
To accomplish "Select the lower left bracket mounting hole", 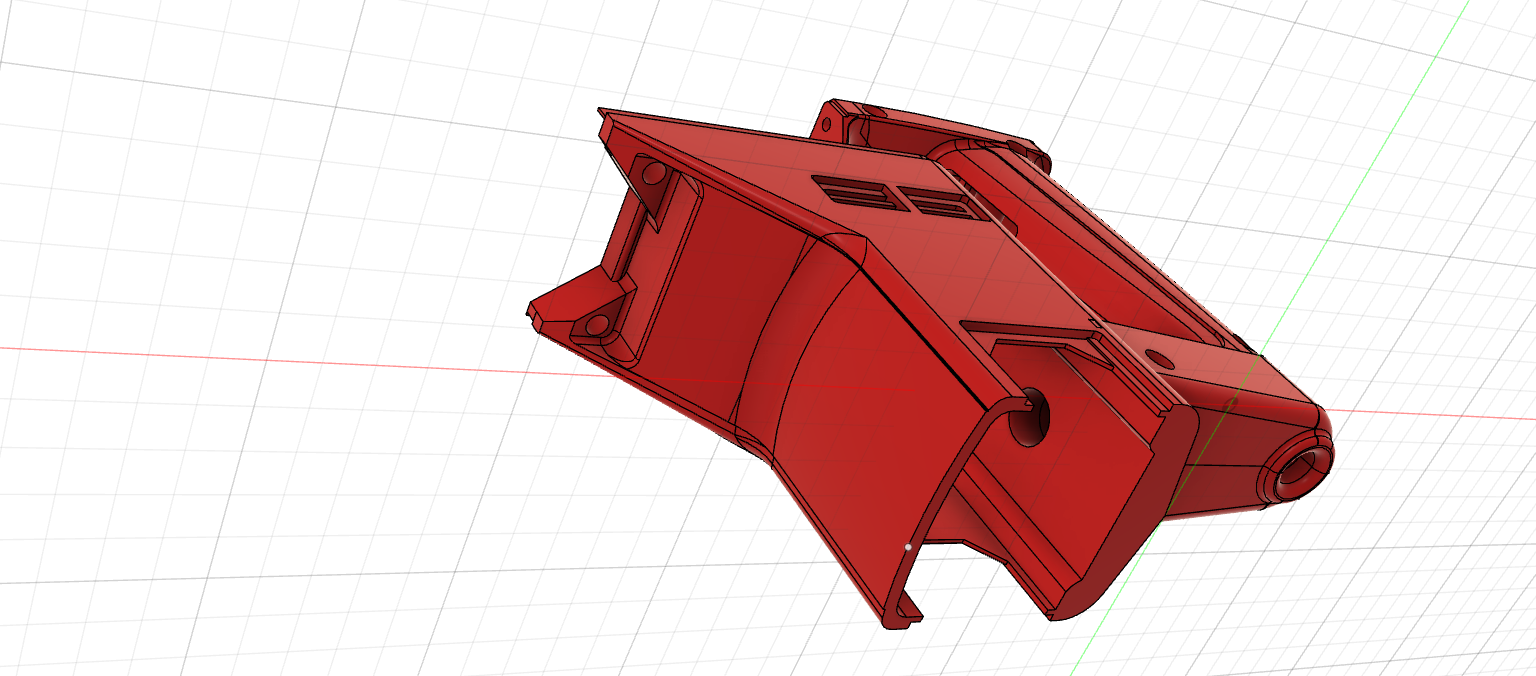I will point(598,325).
